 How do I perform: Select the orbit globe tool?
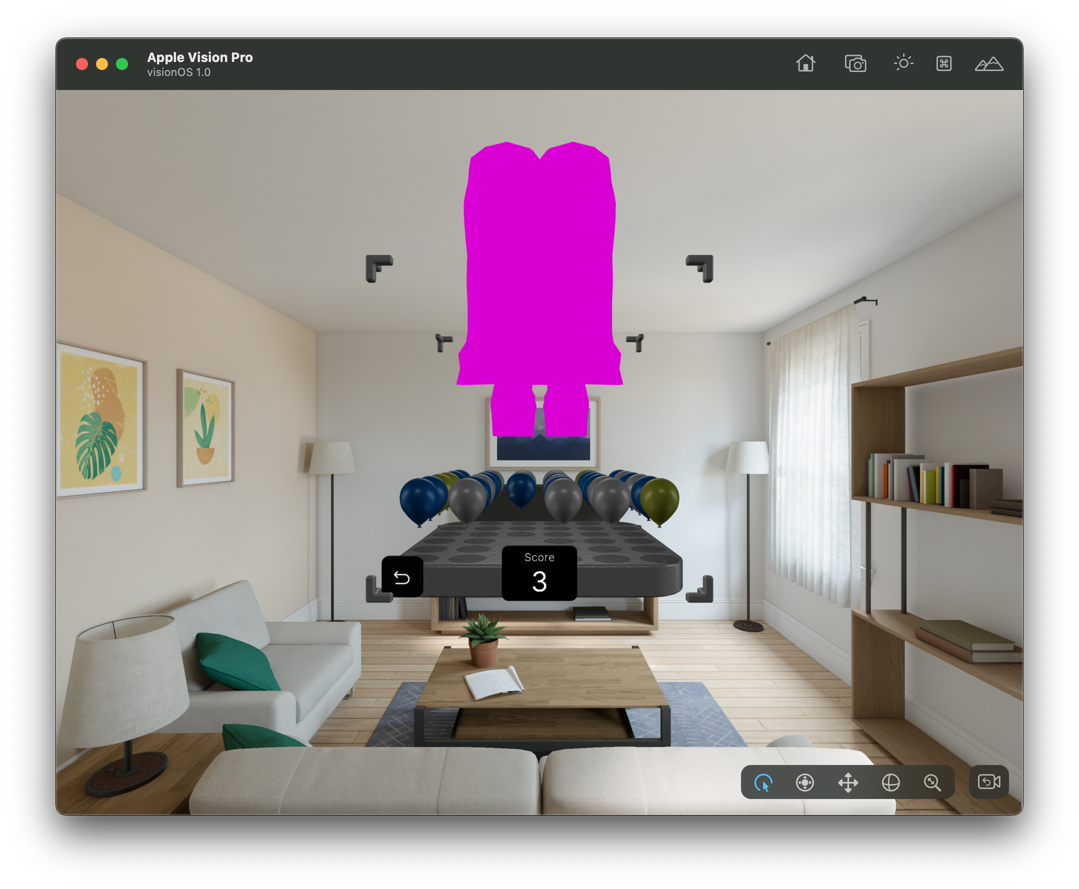click(890, 782)
